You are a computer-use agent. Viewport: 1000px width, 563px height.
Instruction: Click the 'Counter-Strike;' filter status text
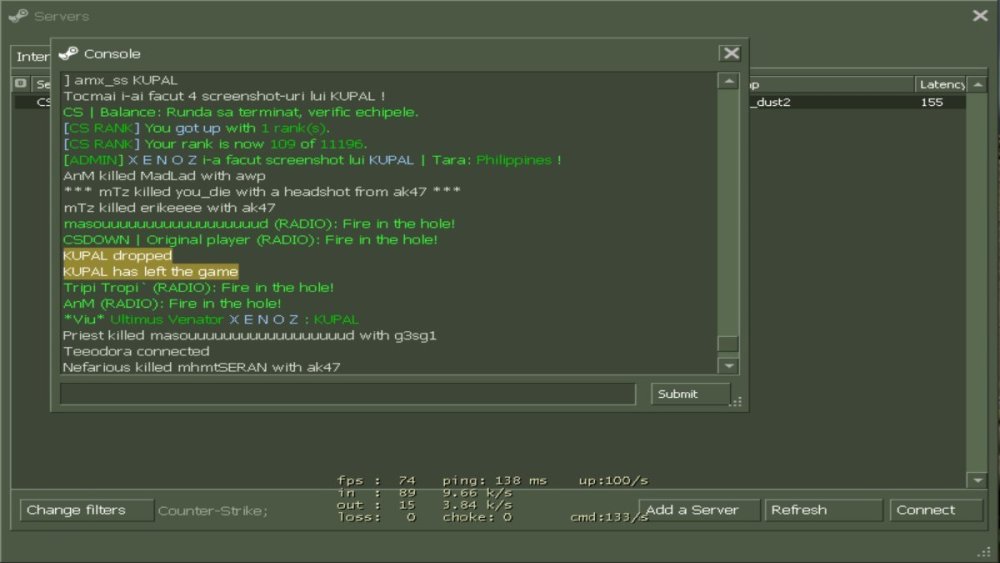213,511
